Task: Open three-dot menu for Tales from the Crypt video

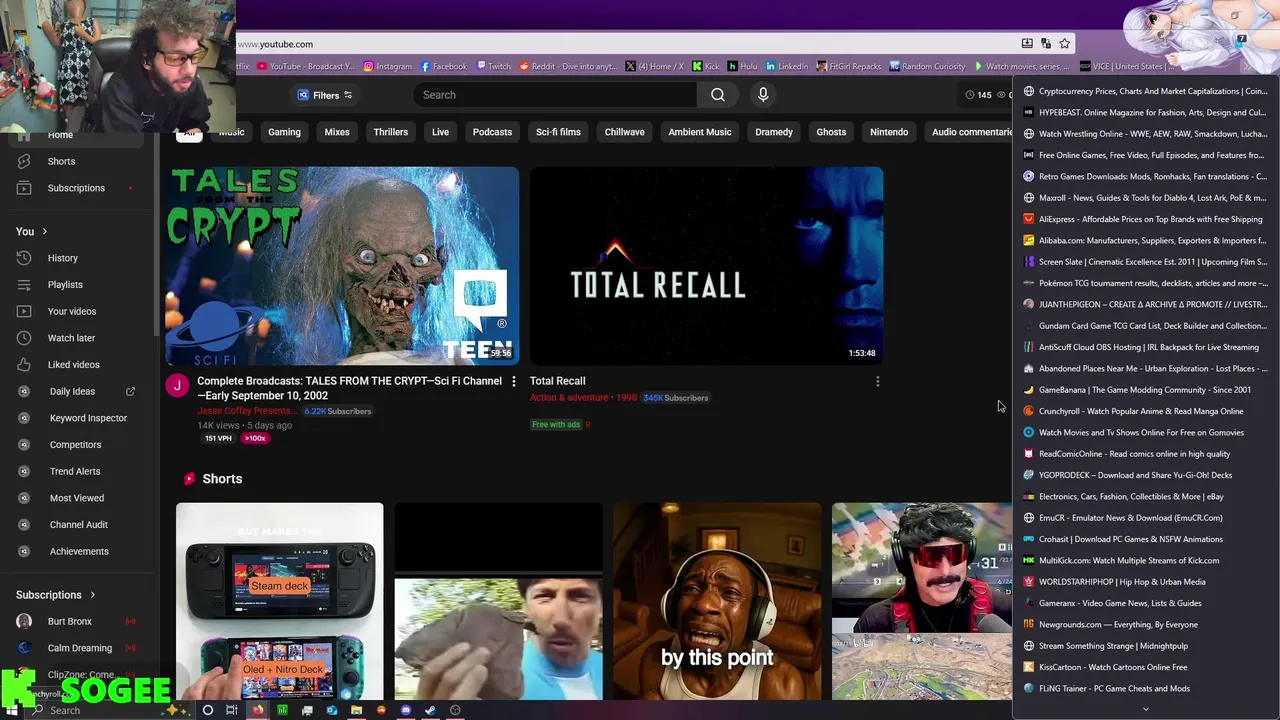Action: (514, 381)
